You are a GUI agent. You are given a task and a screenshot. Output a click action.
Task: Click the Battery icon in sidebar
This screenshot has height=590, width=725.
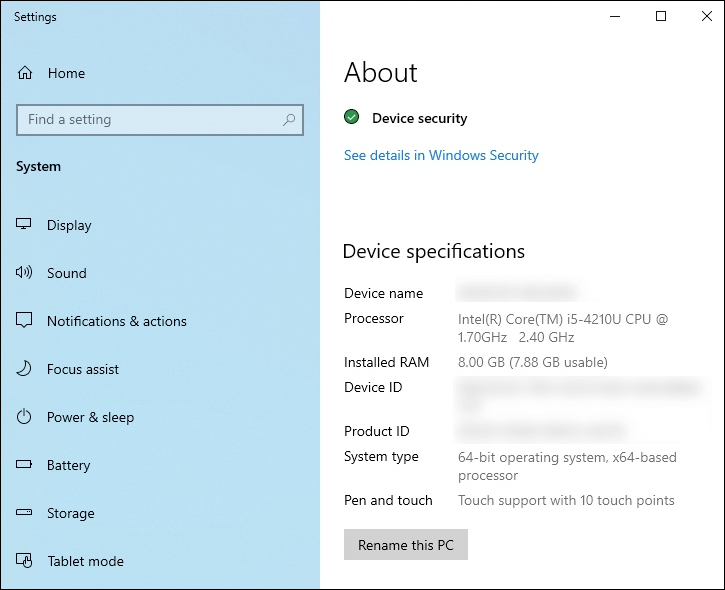point(24,464)
